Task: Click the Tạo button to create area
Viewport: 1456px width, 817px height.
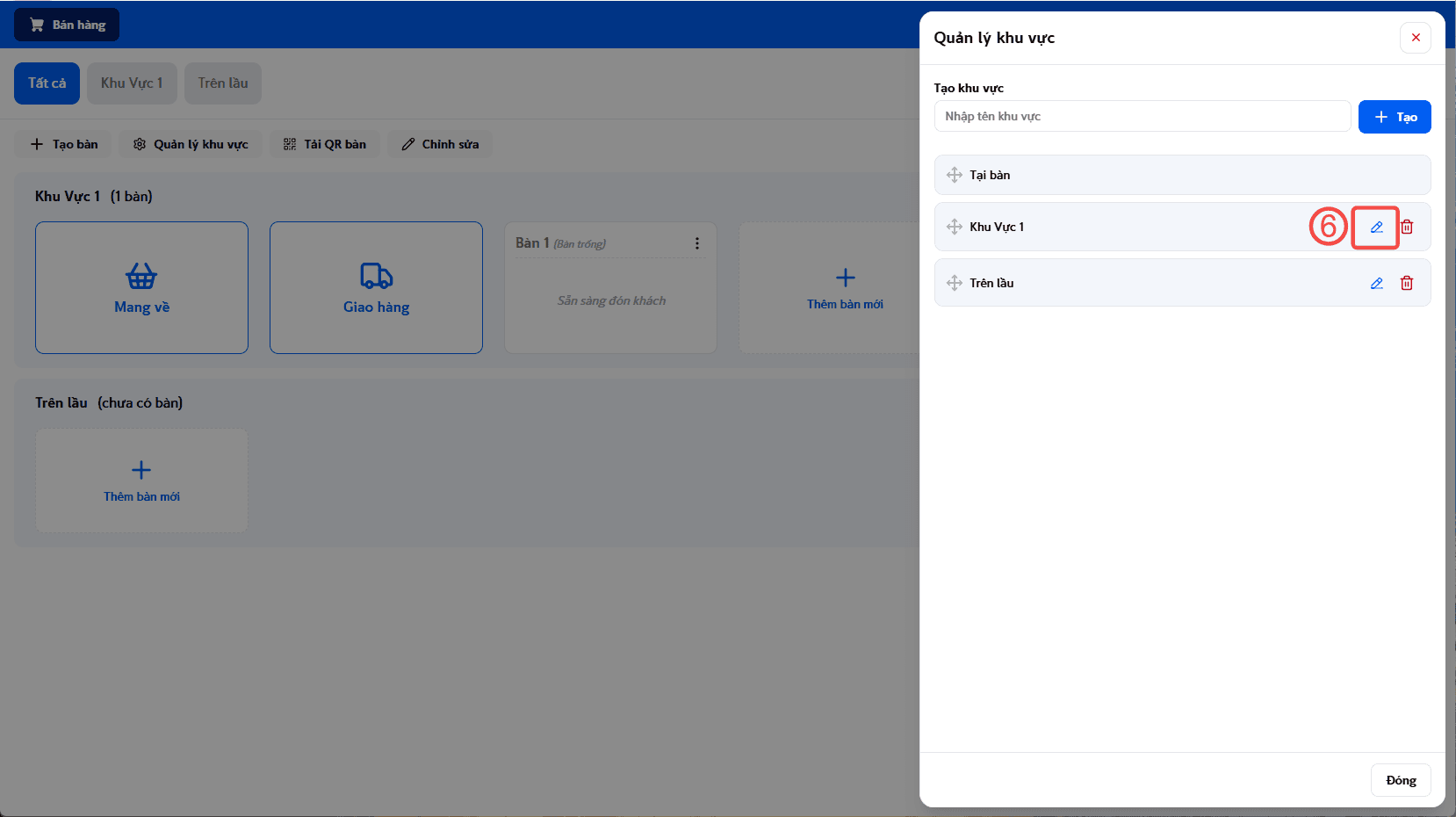Action: [1395, 117]
